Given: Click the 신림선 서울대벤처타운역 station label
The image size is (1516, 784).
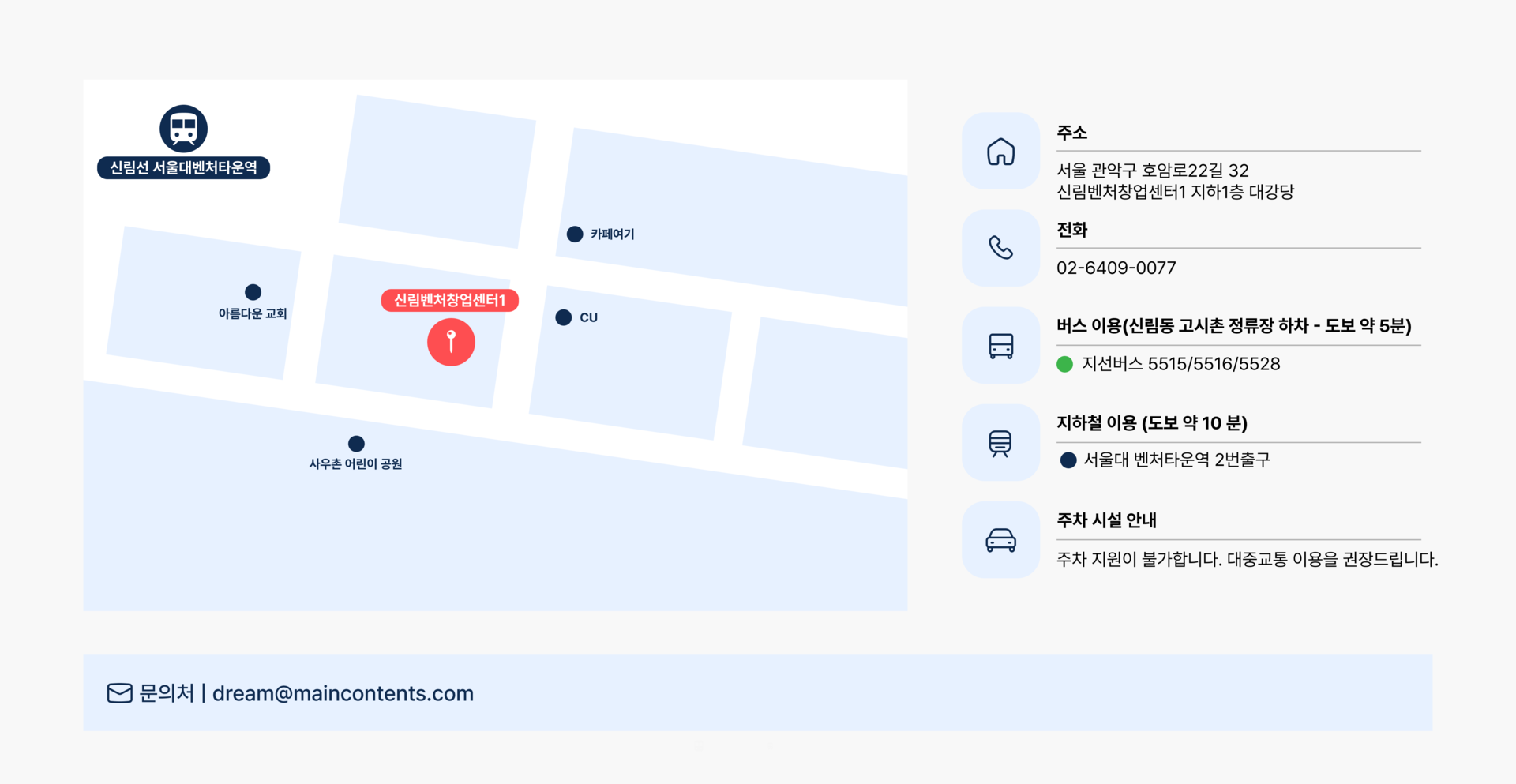Looking at the screenshot, I should (183, 167).
